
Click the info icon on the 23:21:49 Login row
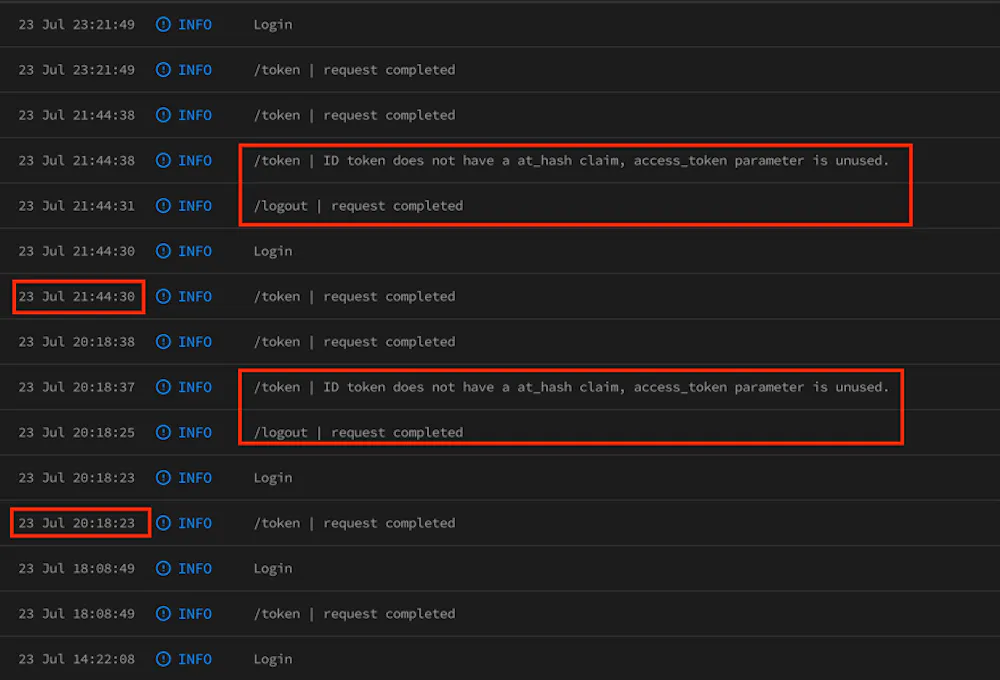163,24
